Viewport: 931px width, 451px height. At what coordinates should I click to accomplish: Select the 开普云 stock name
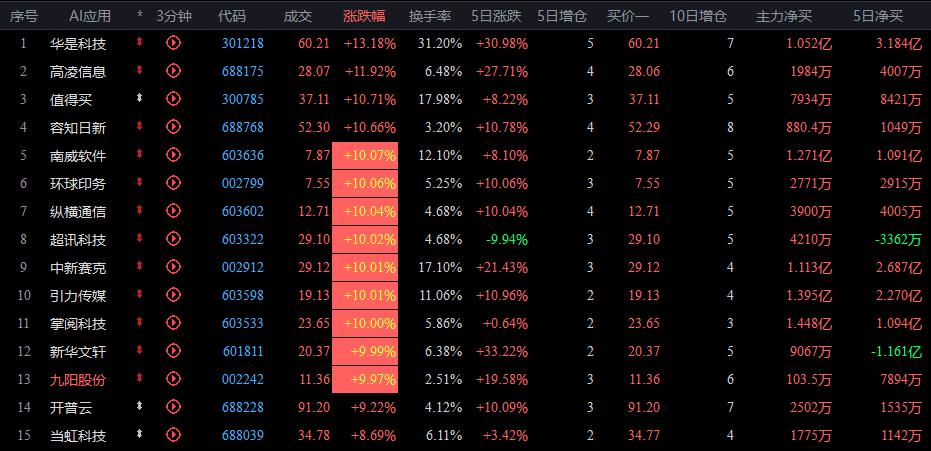point(71,408)
